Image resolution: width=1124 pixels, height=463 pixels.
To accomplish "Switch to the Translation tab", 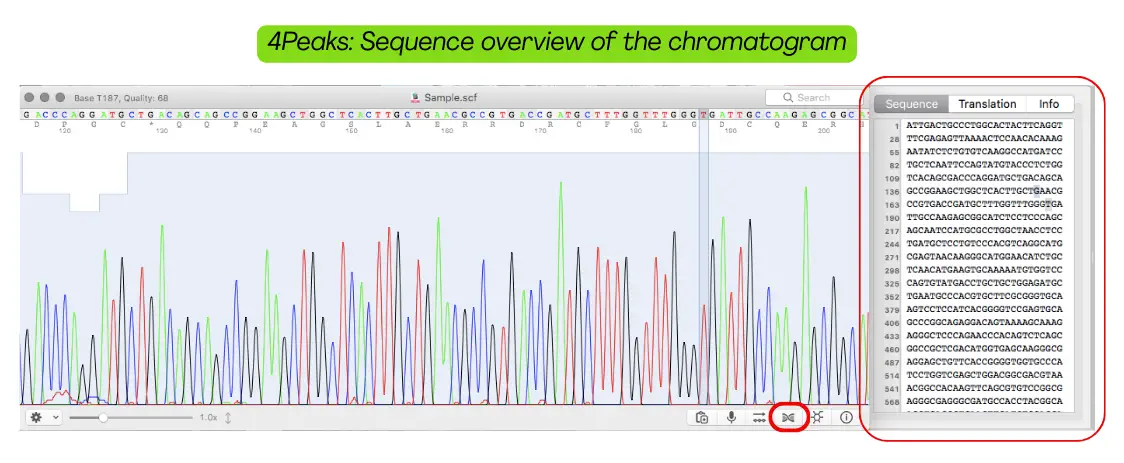I will 987,104.
